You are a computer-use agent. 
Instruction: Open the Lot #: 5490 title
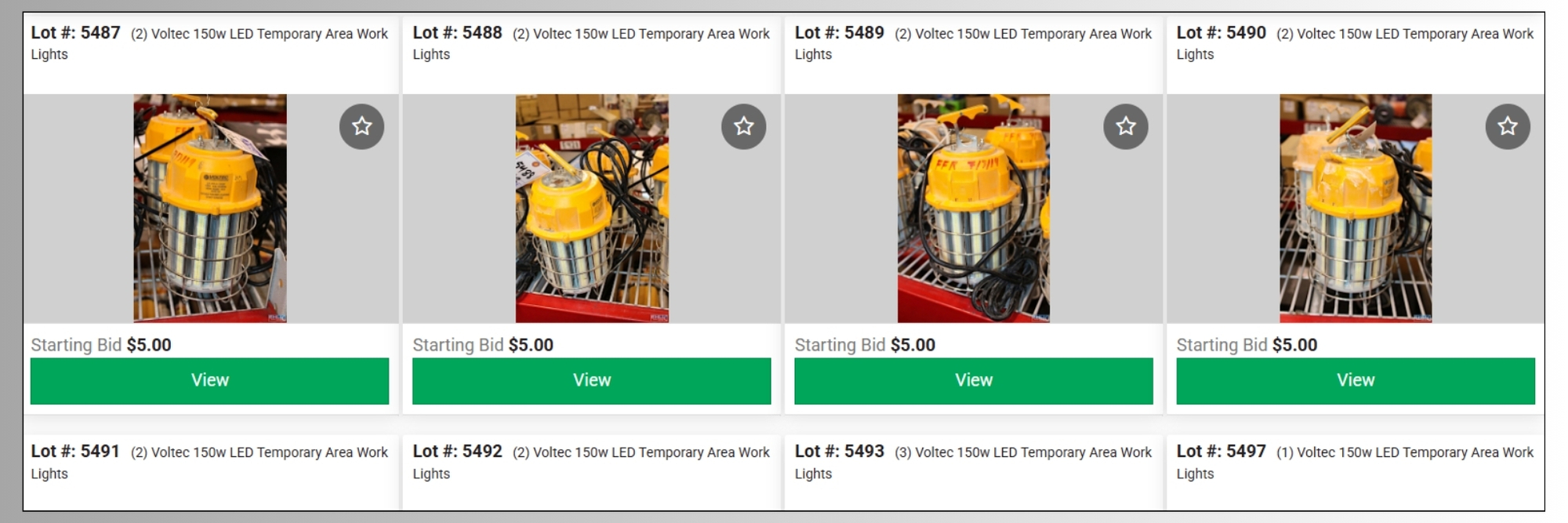click(x=1355, y=43)
